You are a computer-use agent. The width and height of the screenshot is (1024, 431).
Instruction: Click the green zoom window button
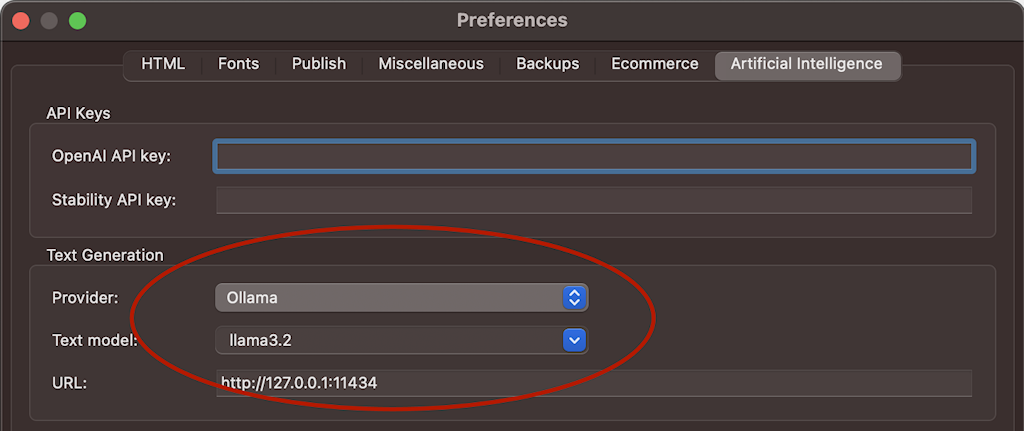click(77, 20)
